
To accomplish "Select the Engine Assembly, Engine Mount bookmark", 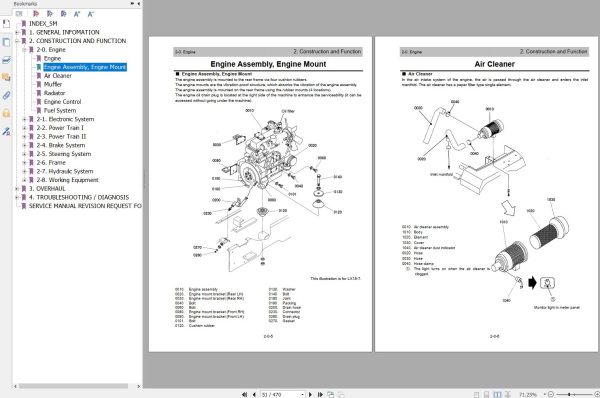I will click(85, 67).
